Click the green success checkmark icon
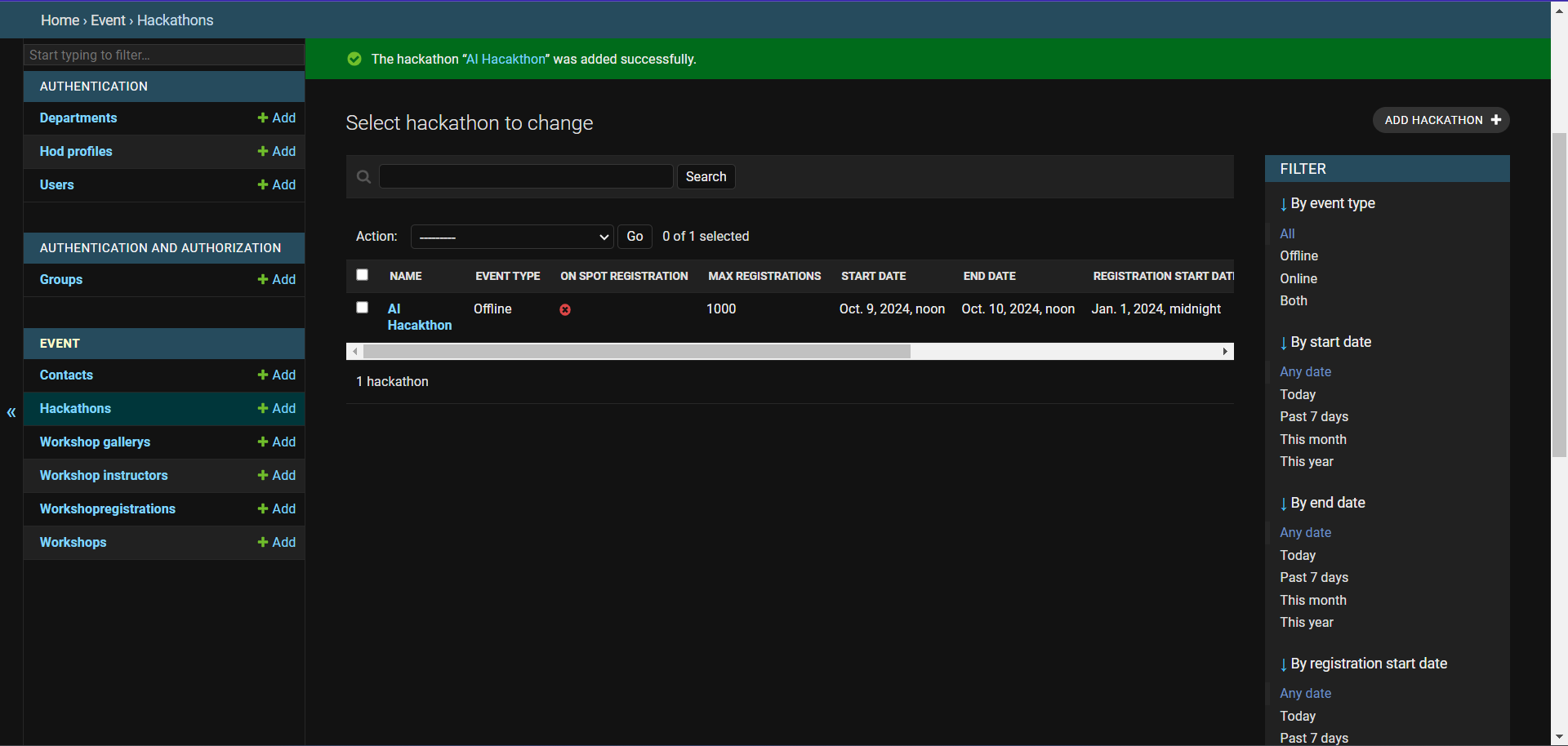 tap(354, 59)
